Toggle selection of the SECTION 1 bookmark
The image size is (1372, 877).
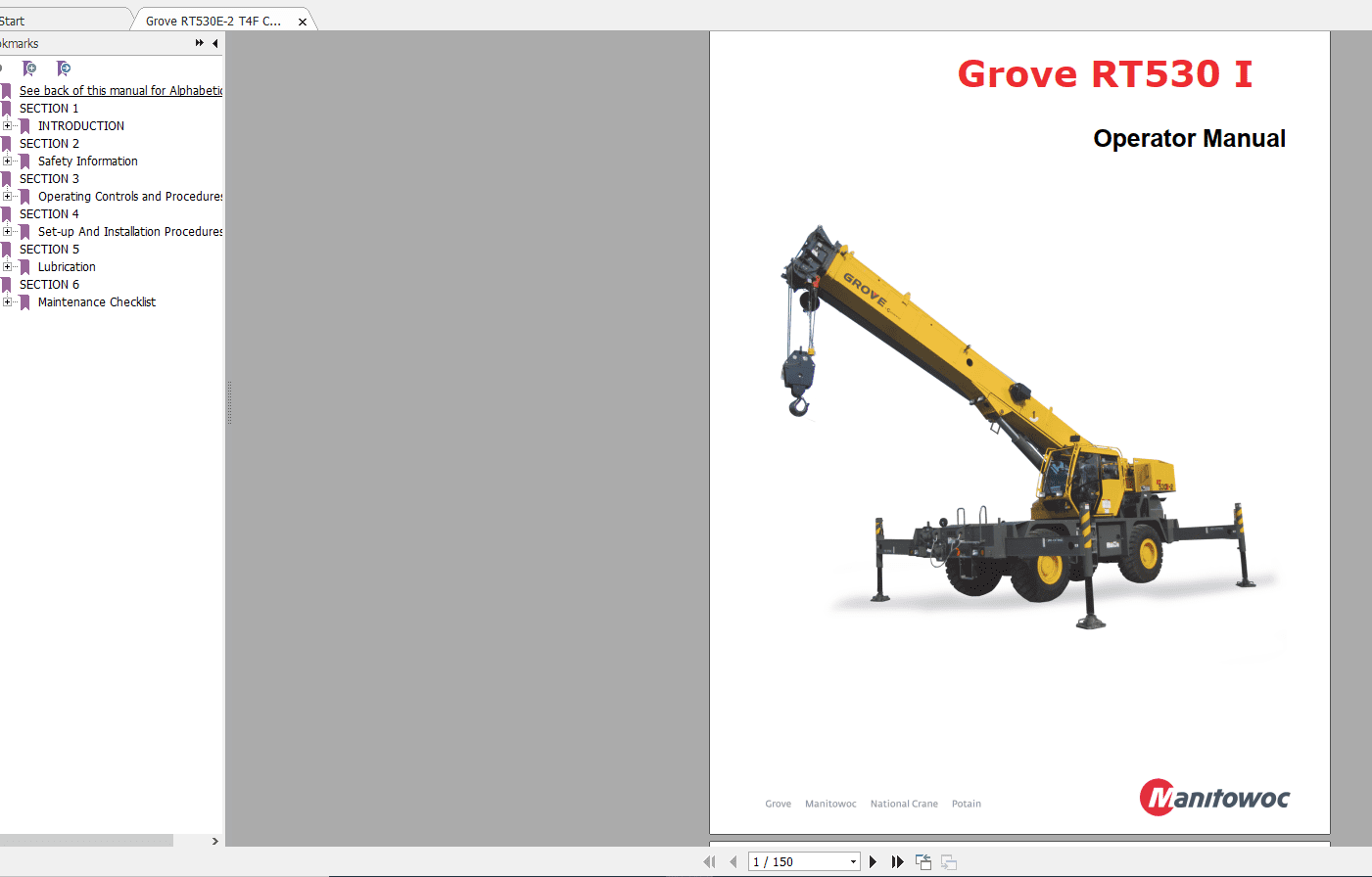[49, 108]
